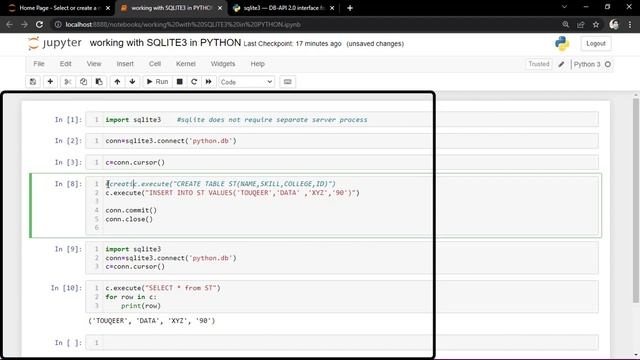Click the browser zoom magnifier icon
Viewport: 640px width, 360px height.
pos(565,24)
